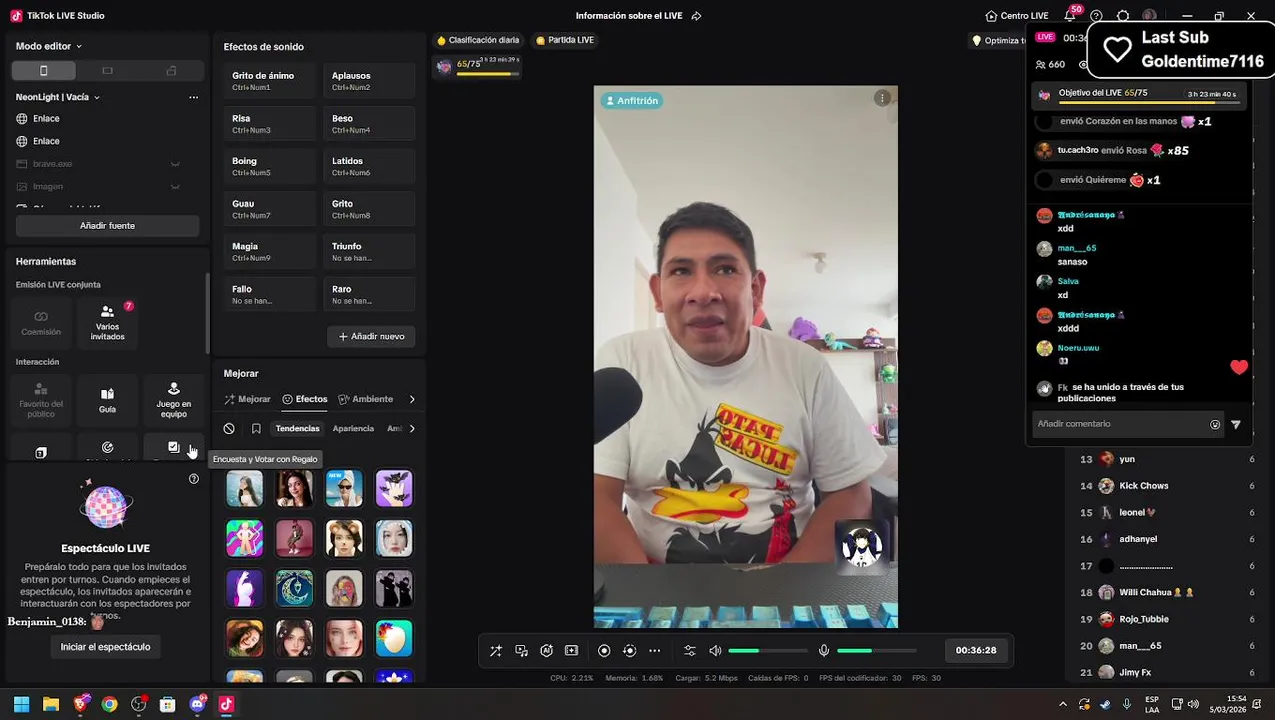Play the Risa sound effect
The image size is (1275, 720).
(x=270, y=124)
